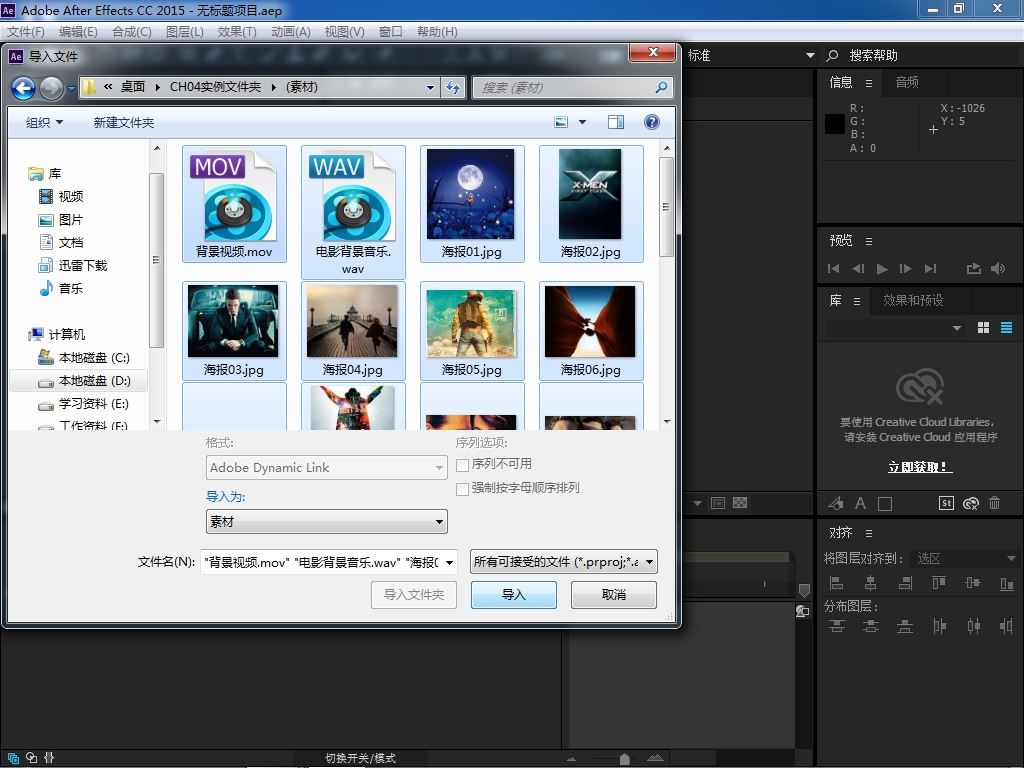Screen dimensions: 1024x768
Task: Align layers to bottom edge
Action: pos(1006,583)
